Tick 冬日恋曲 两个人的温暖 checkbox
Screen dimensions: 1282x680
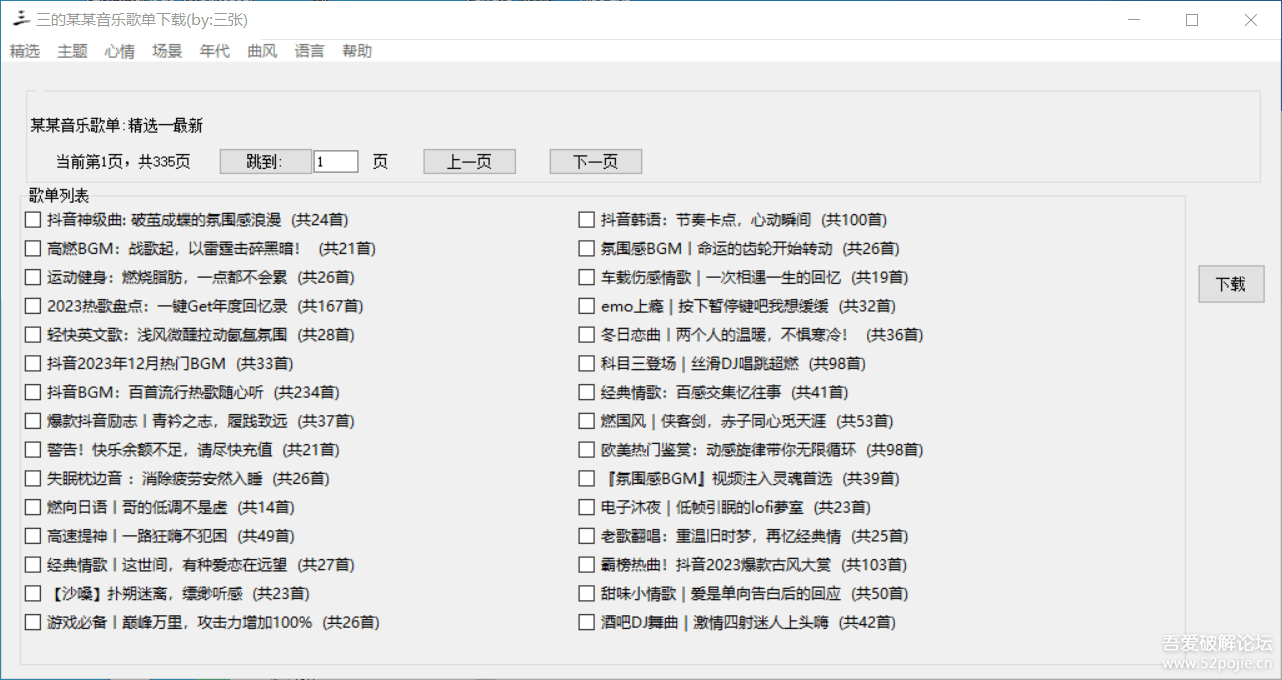pyautogui.click(x=587, y=335)
